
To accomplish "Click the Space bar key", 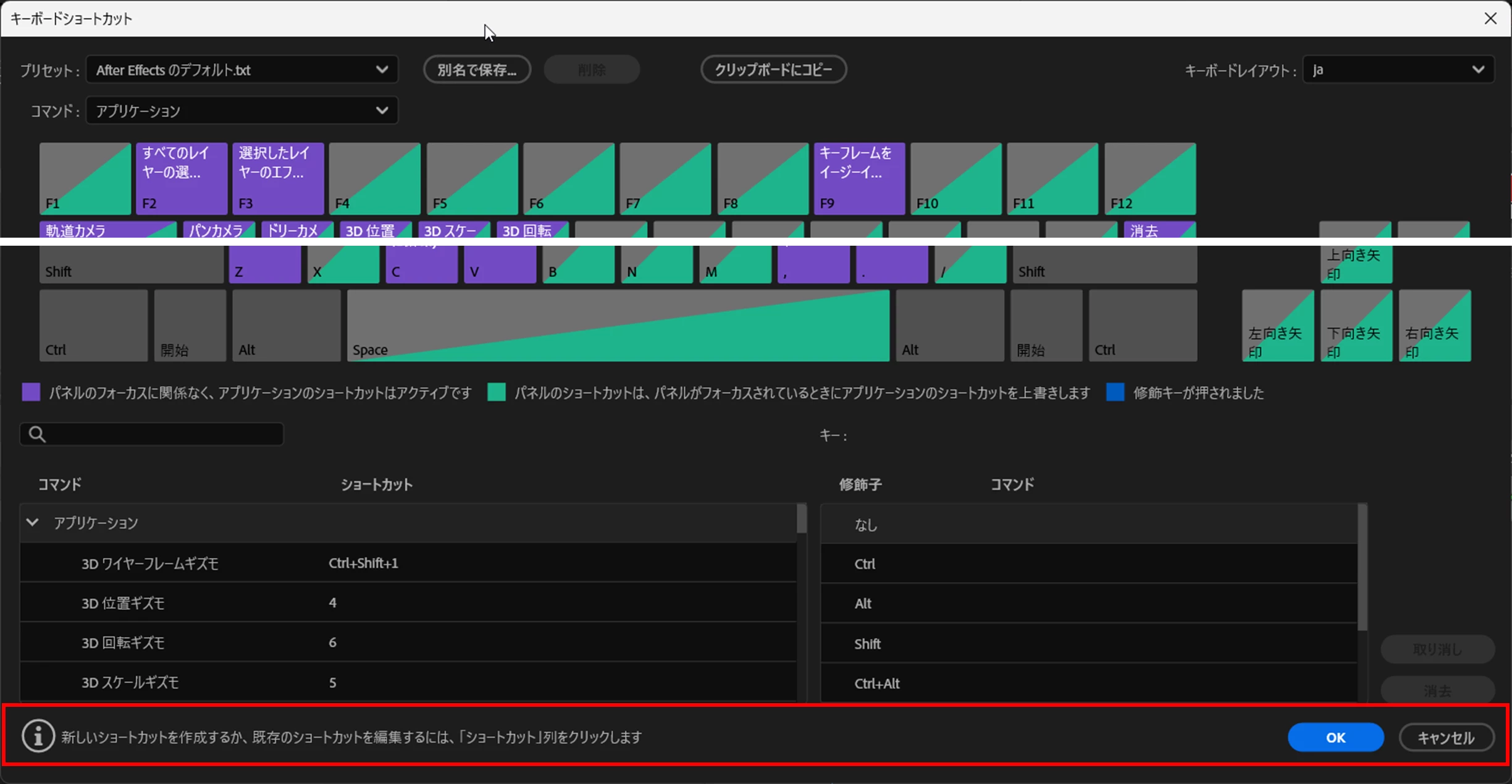I will [x=618, y=326].
